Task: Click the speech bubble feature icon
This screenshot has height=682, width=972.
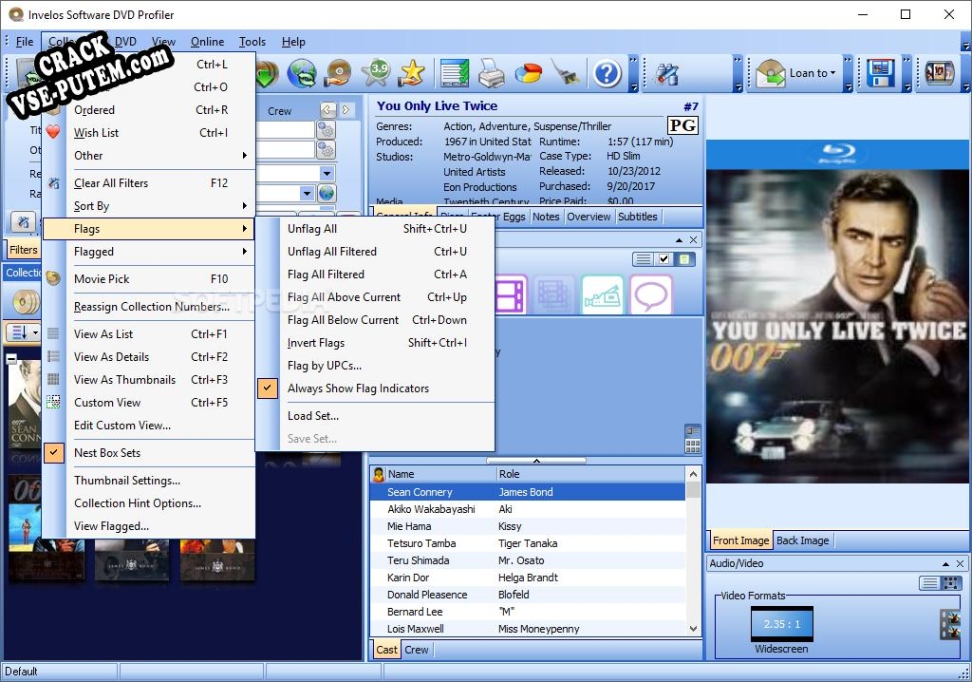Action: pyautogui.click(x=651, y=295)
